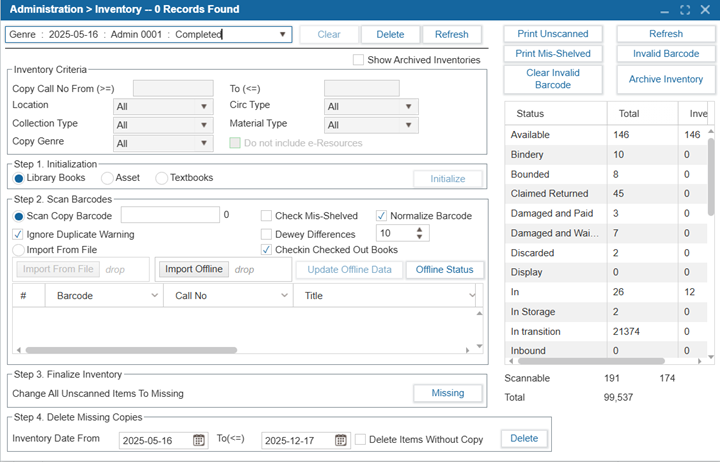Click Delete in Step 4 section
Image resolution: width=720 pixels, height=462 pixels.
(524, 439)
